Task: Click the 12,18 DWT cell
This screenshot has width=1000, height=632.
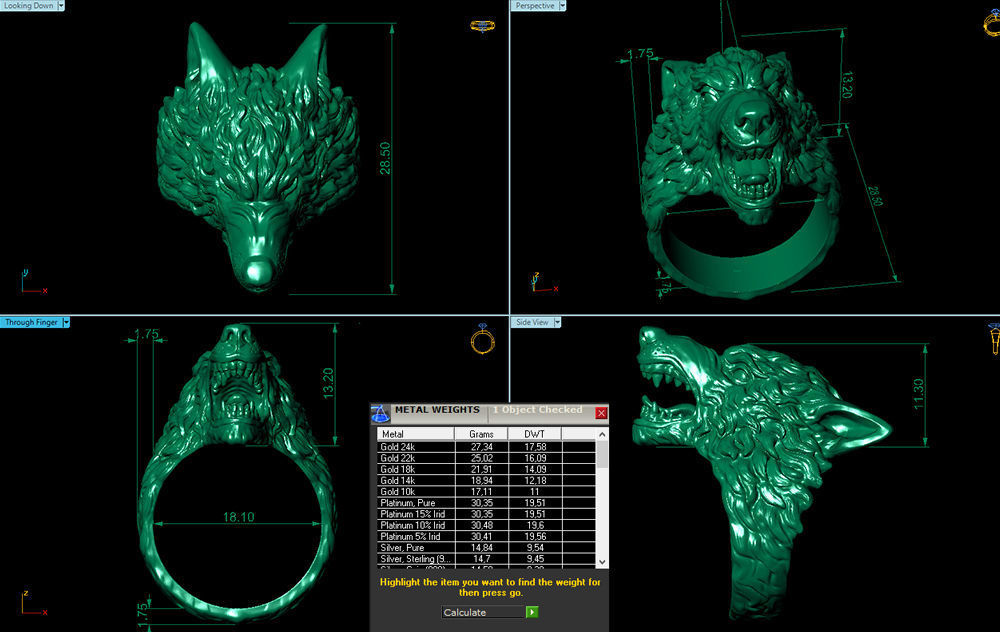Action: click(x=535, y=480)
